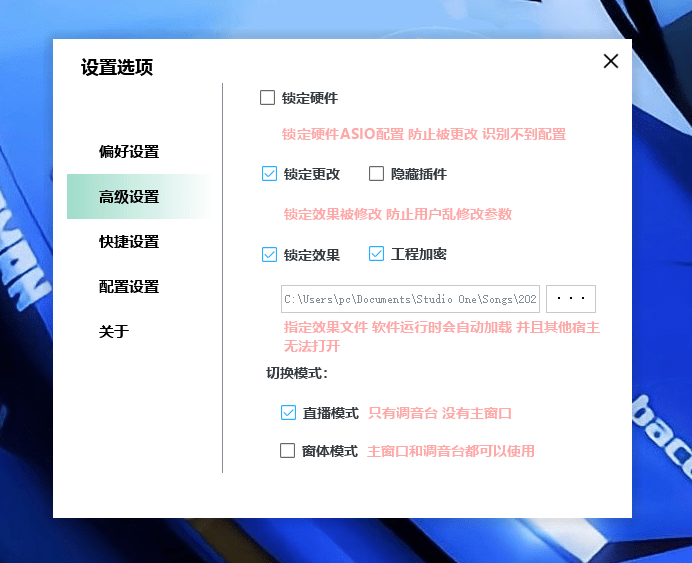692x563 pixels.
Task: Go to 配置设置 section
Action: (x=129, y=286)
